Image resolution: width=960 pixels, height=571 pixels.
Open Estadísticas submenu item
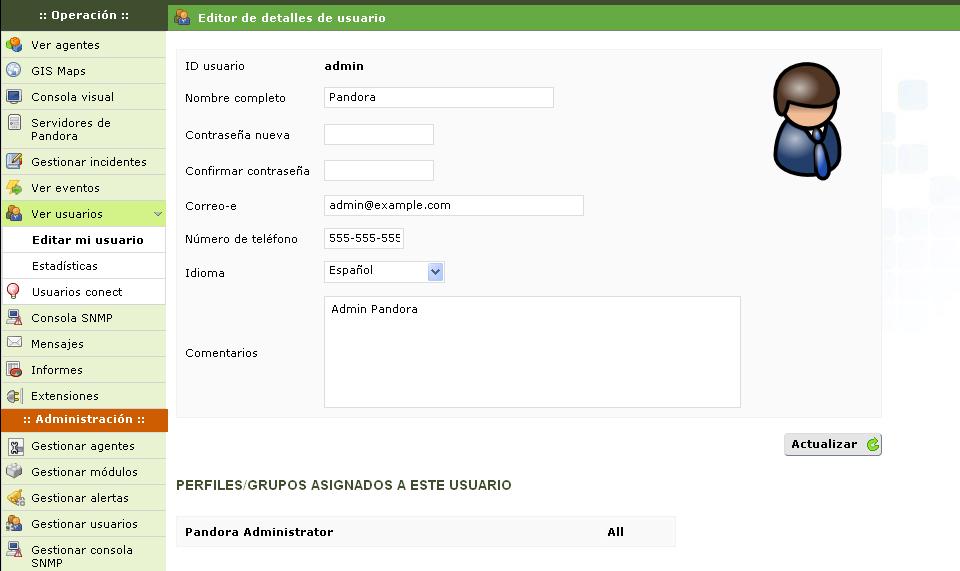(x=65, y=266)
